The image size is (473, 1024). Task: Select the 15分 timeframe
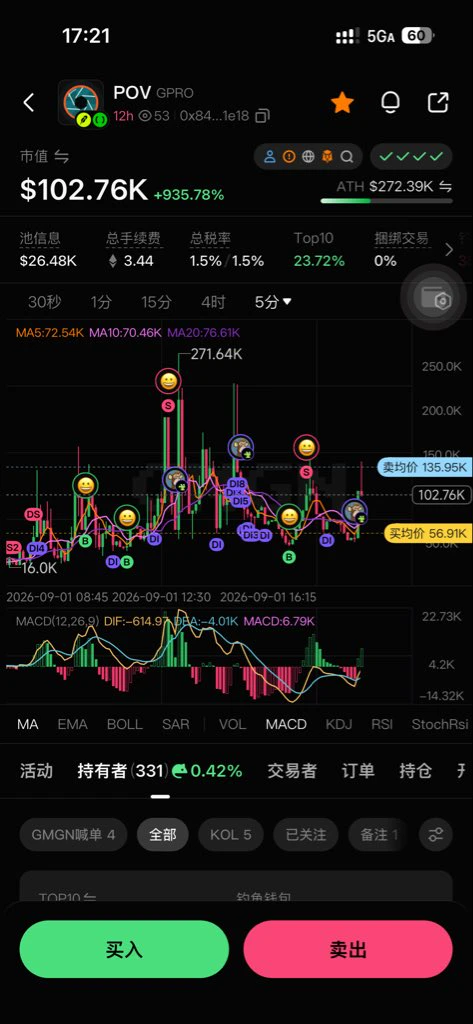tap(156, 302)
